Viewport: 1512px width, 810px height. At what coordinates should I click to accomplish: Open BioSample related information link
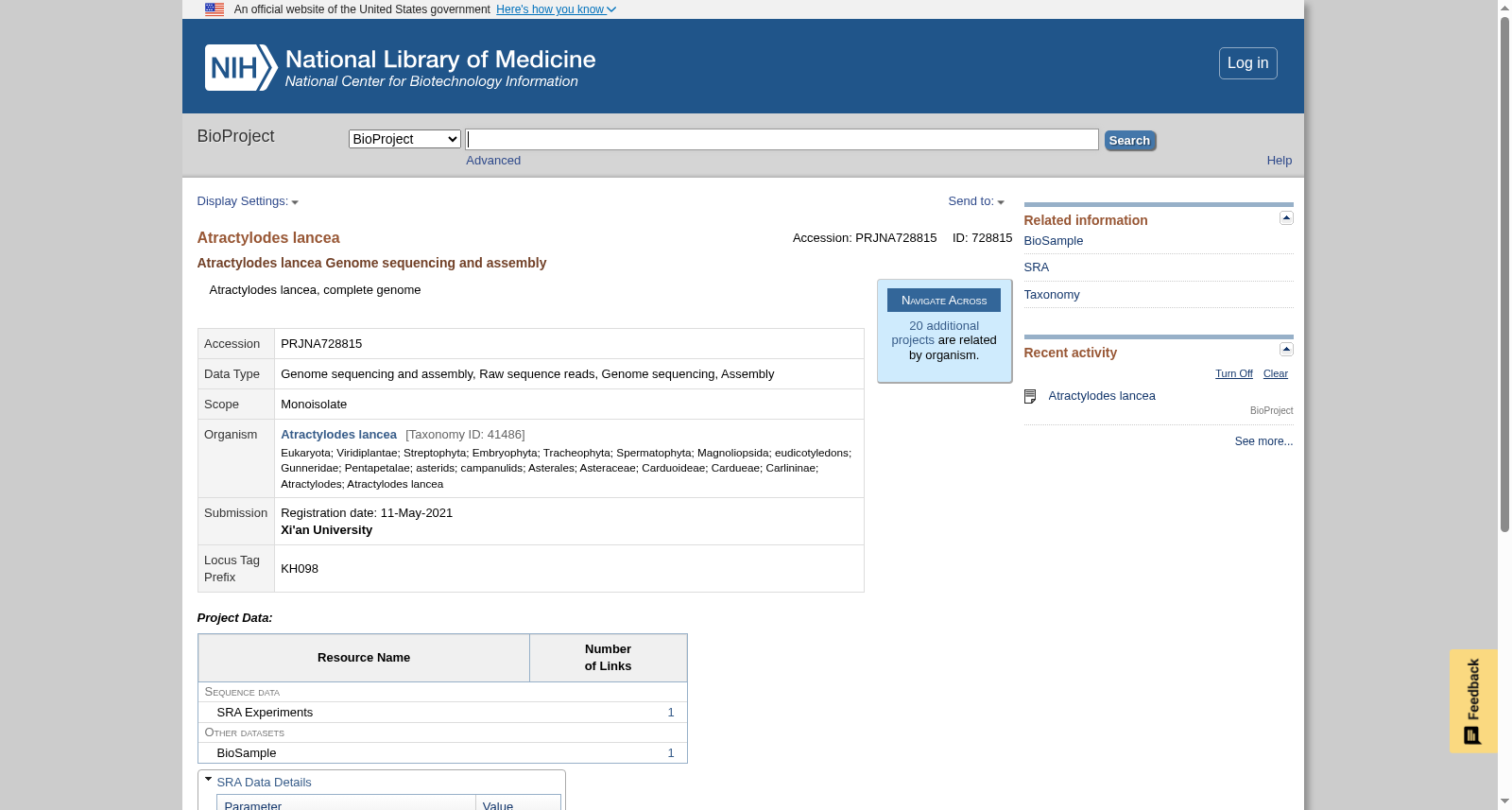[x=1054, y=241]
